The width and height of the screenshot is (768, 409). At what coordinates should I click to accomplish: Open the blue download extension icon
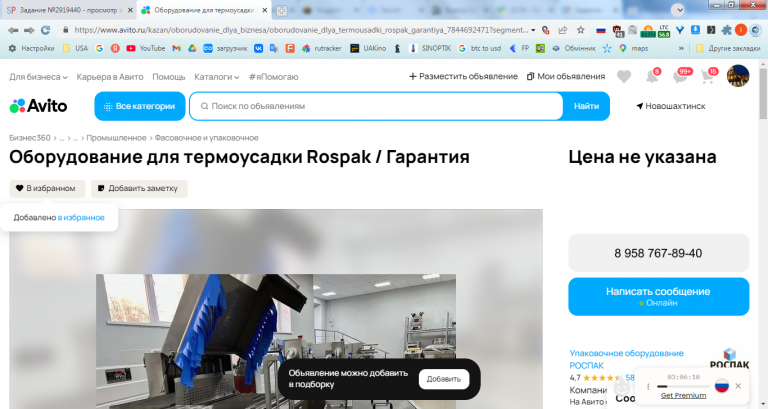[695, 30]
